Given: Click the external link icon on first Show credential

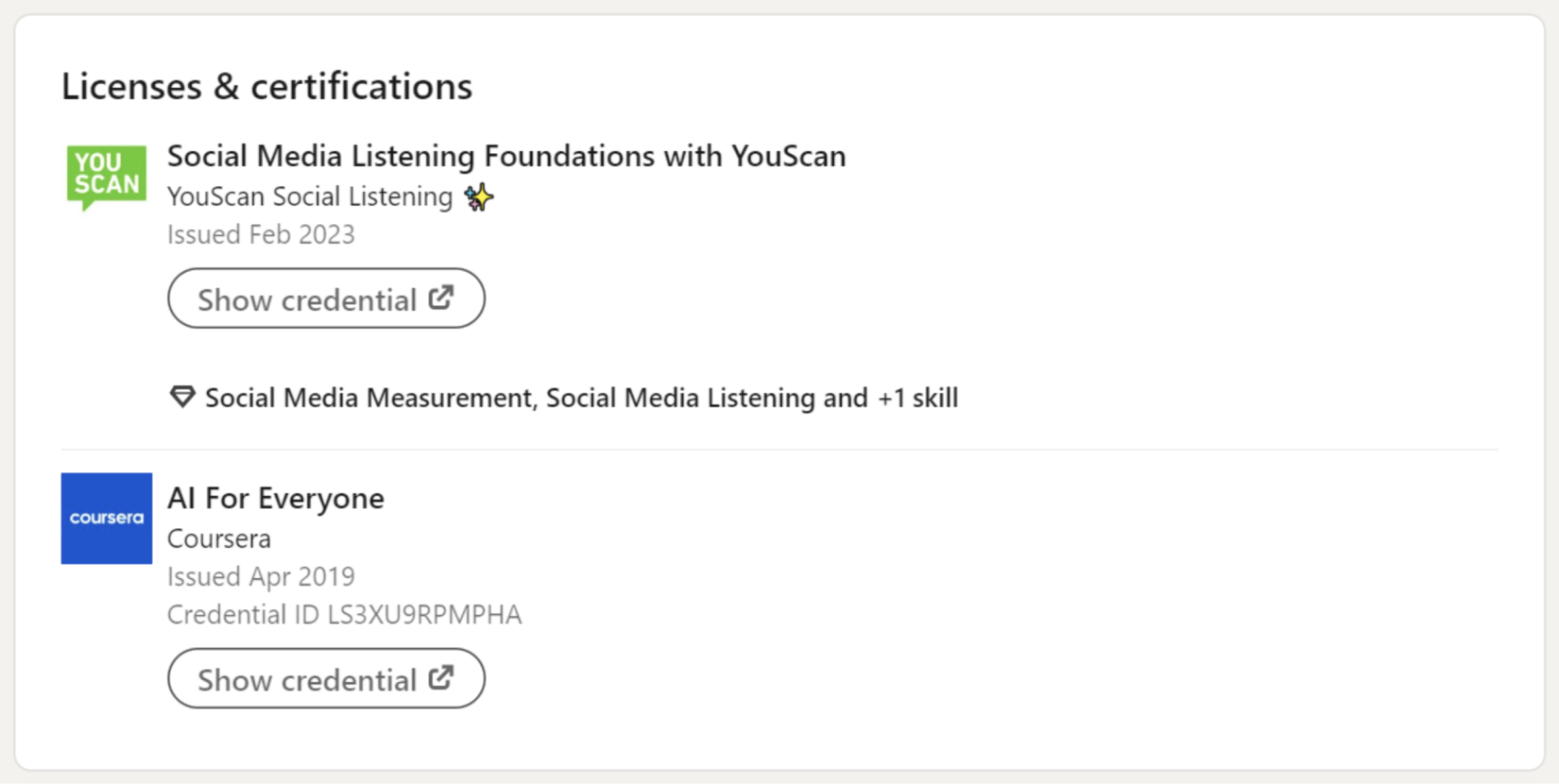Looking at the screenshot, I should (440, 298).
